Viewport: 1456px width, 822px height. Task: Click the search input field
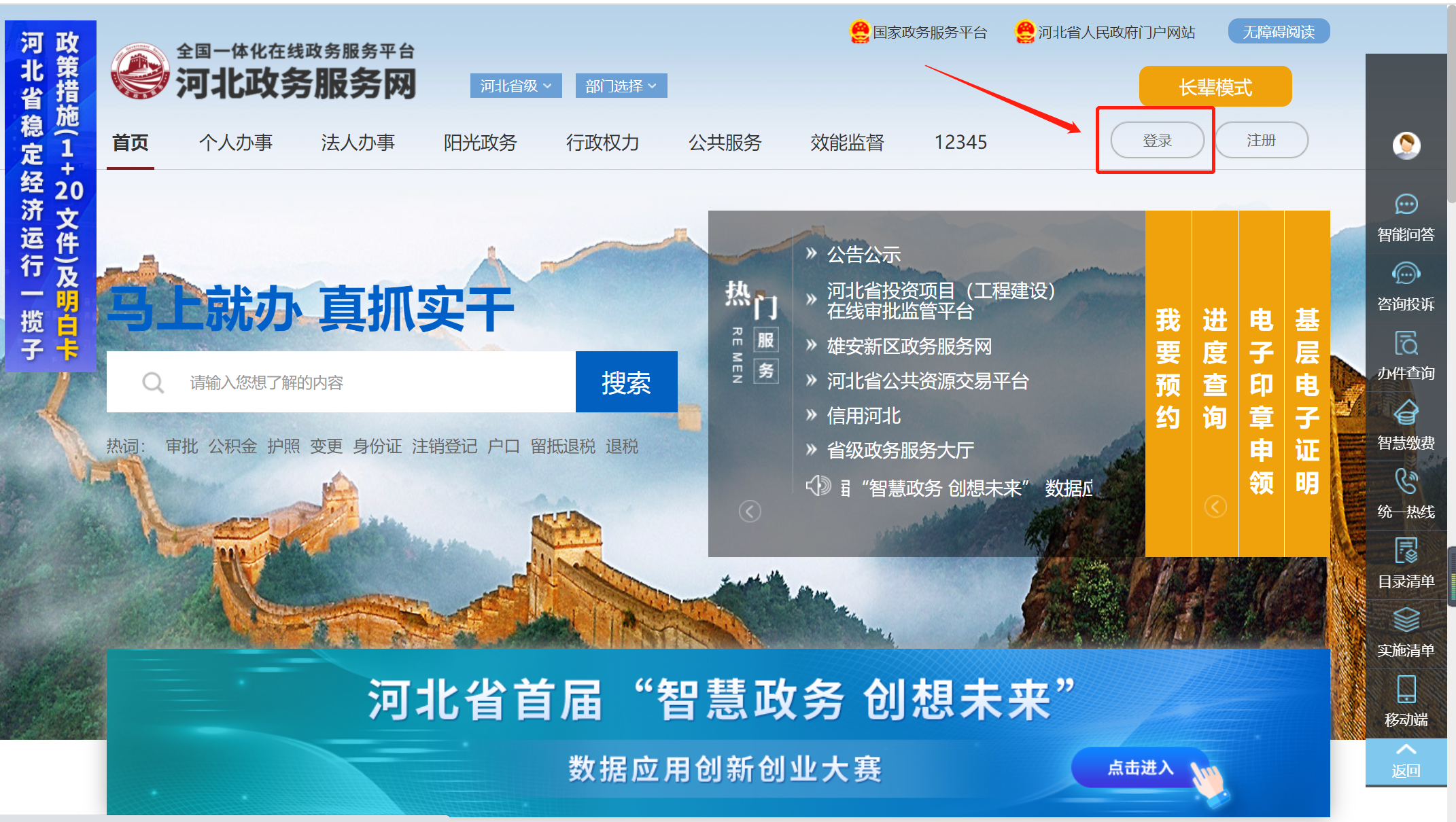pyautogui.click(x=341, y=382)
